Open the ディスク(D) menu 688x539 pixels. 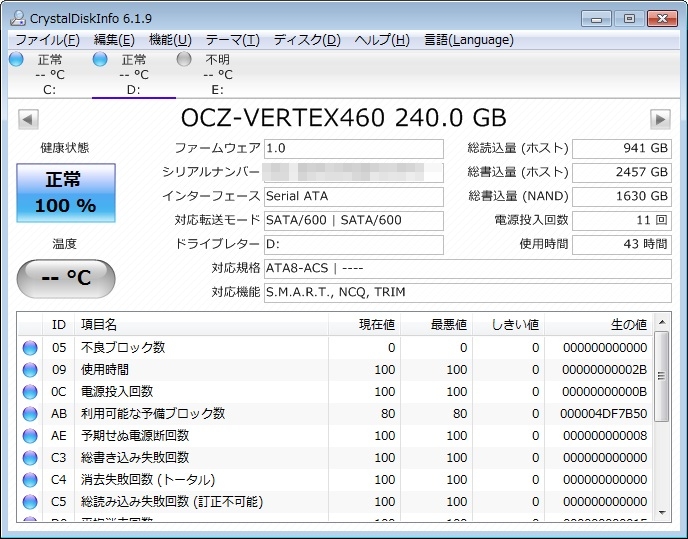307,40
